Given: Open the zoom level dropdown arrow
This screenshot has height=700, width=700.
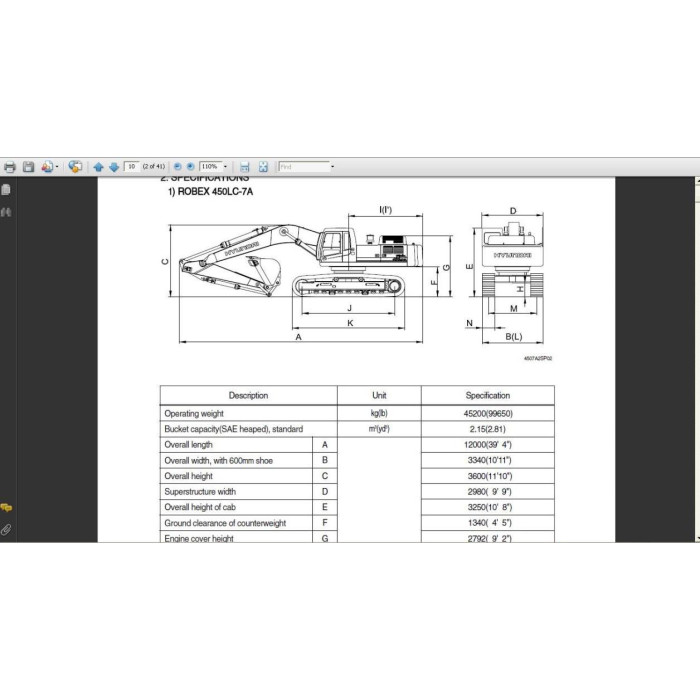Looking at the screenshot, I should 225,167.
